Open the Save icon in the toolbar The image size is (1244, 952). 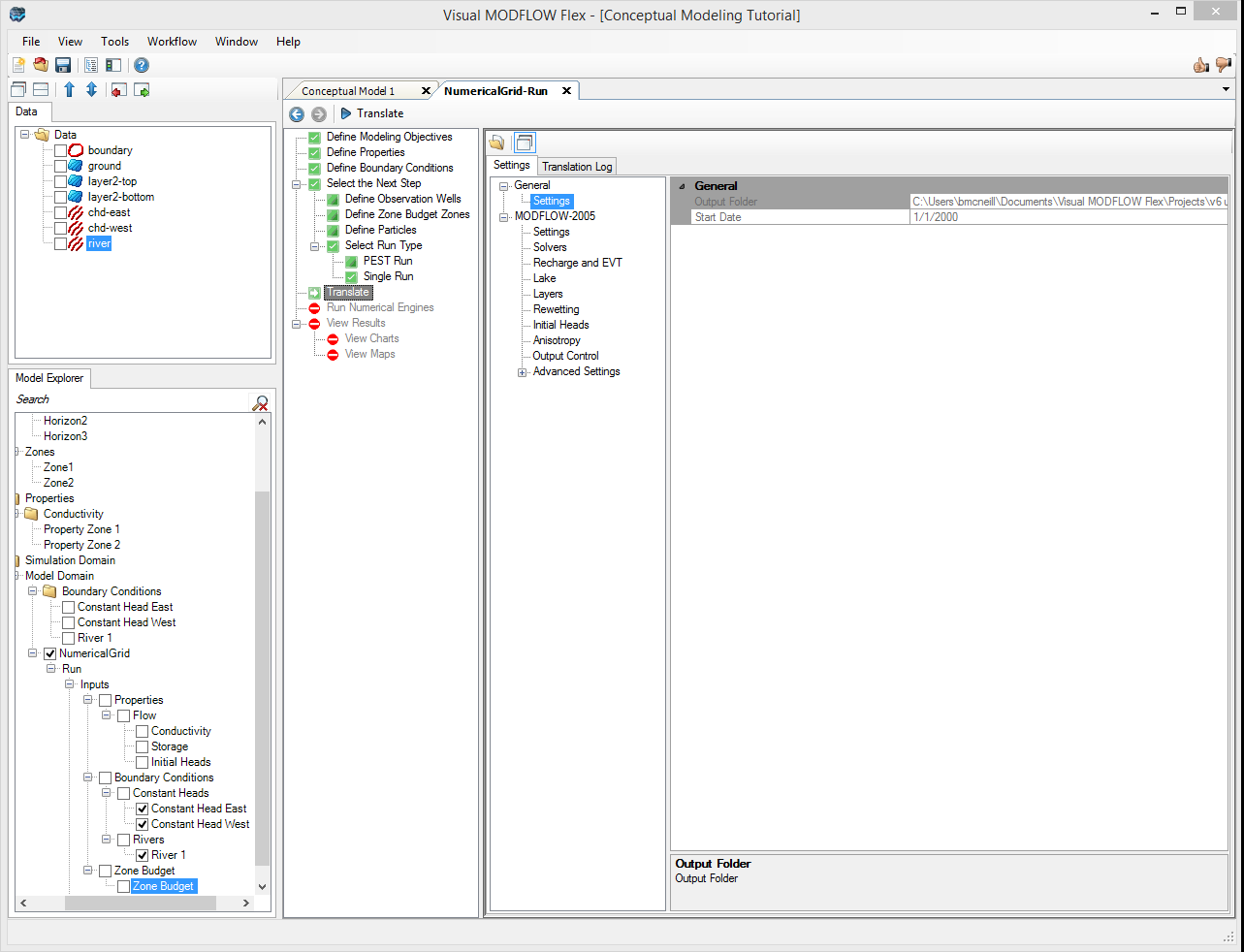pyautogui.click(x=62, y=64)
